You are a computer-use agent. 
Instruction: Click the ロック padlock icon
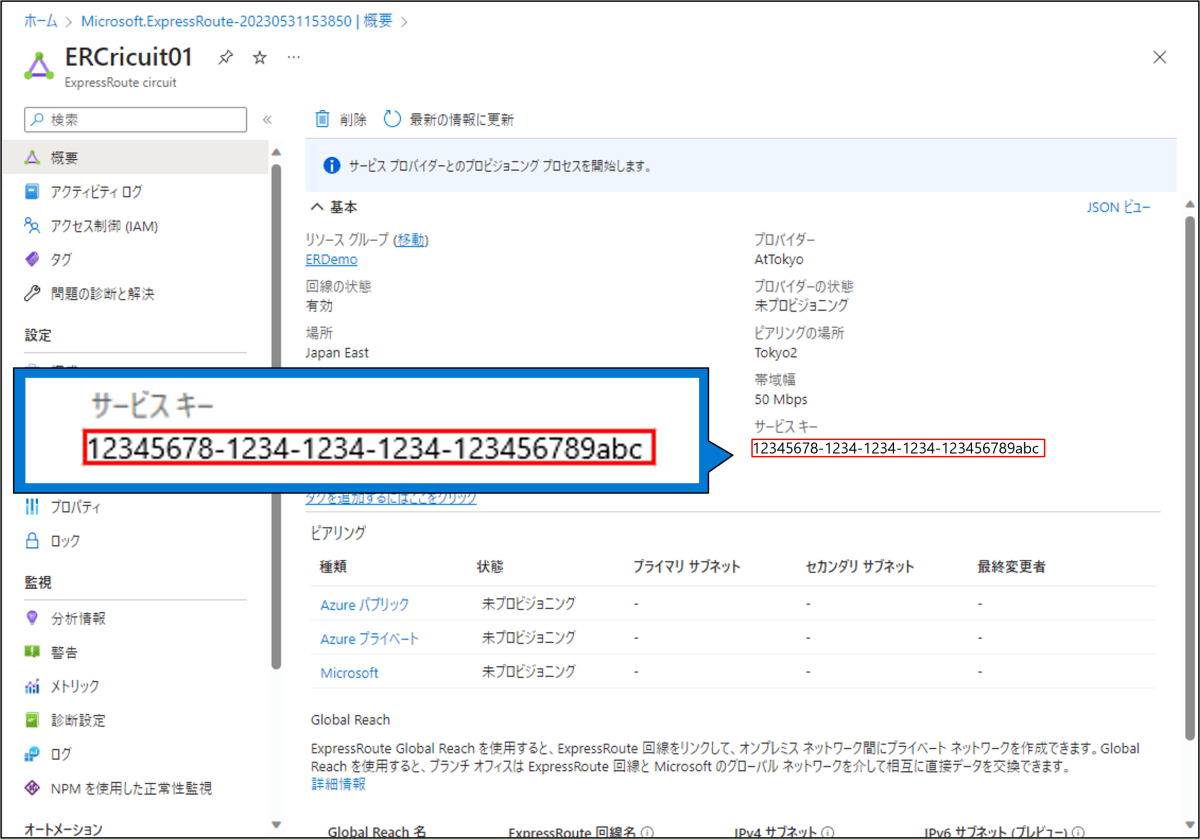[x=32, y=541]
